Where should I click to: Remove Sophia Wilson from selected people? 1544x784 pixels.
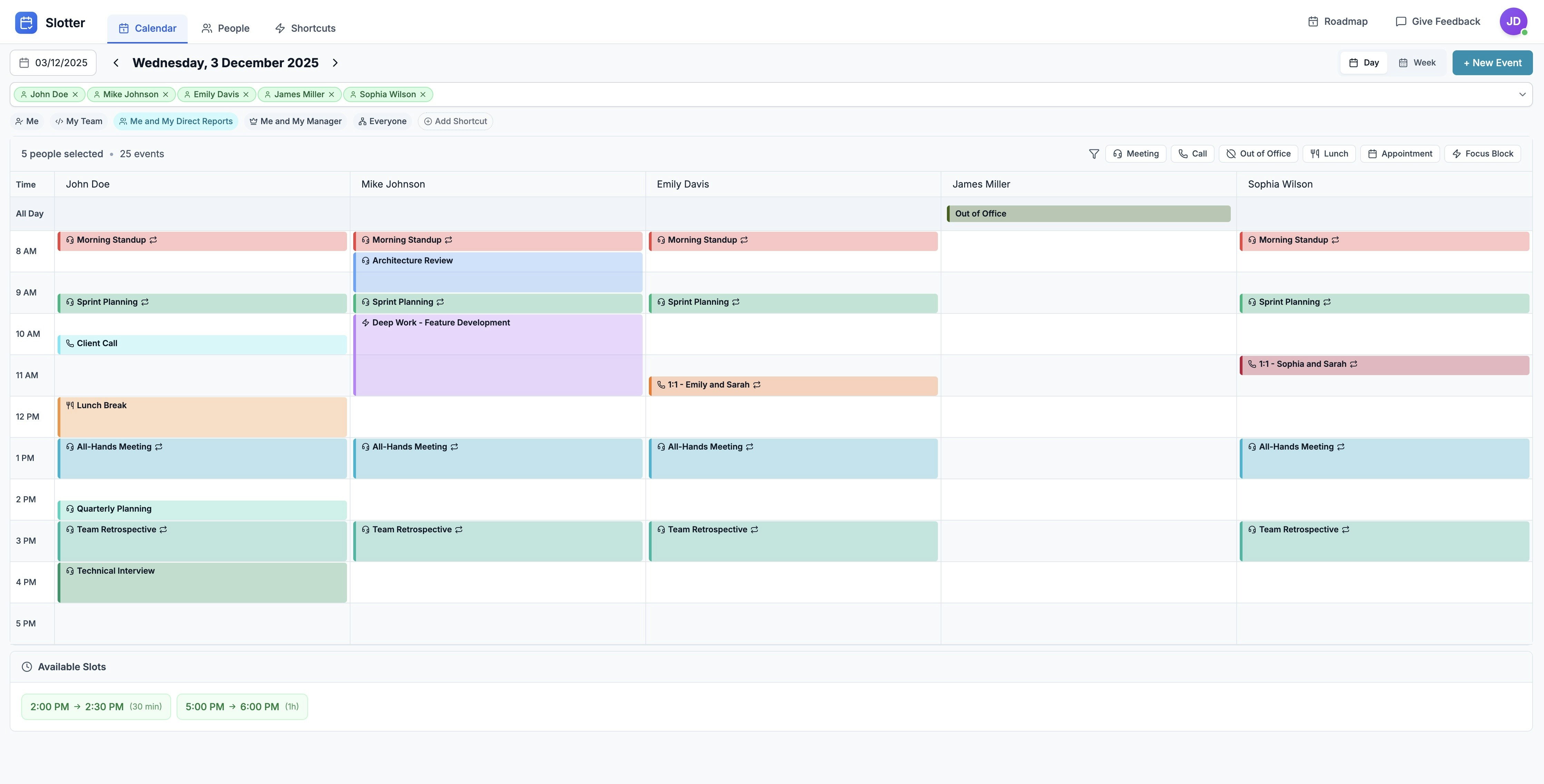tap(423, 94)
